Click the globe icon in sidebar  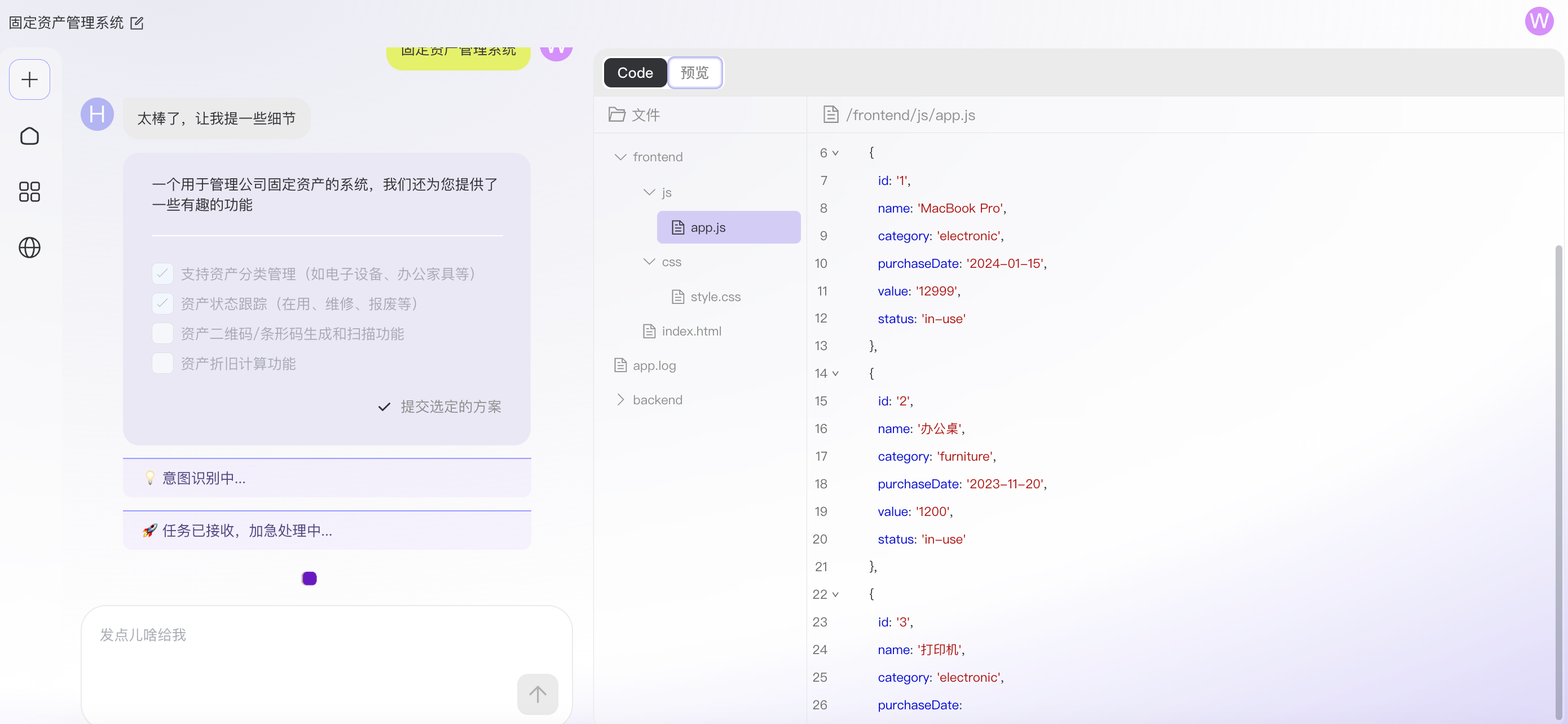(x=29, y=248)
